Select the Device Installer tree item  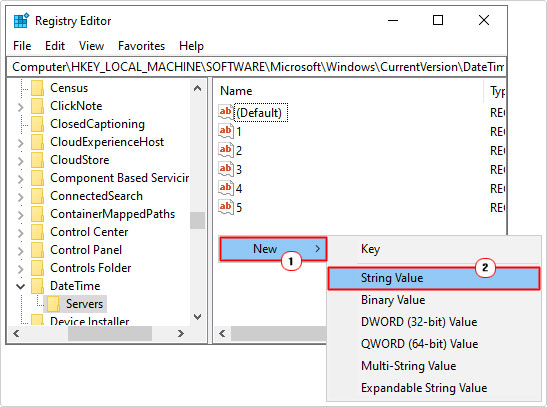click(x=90, y=321)
